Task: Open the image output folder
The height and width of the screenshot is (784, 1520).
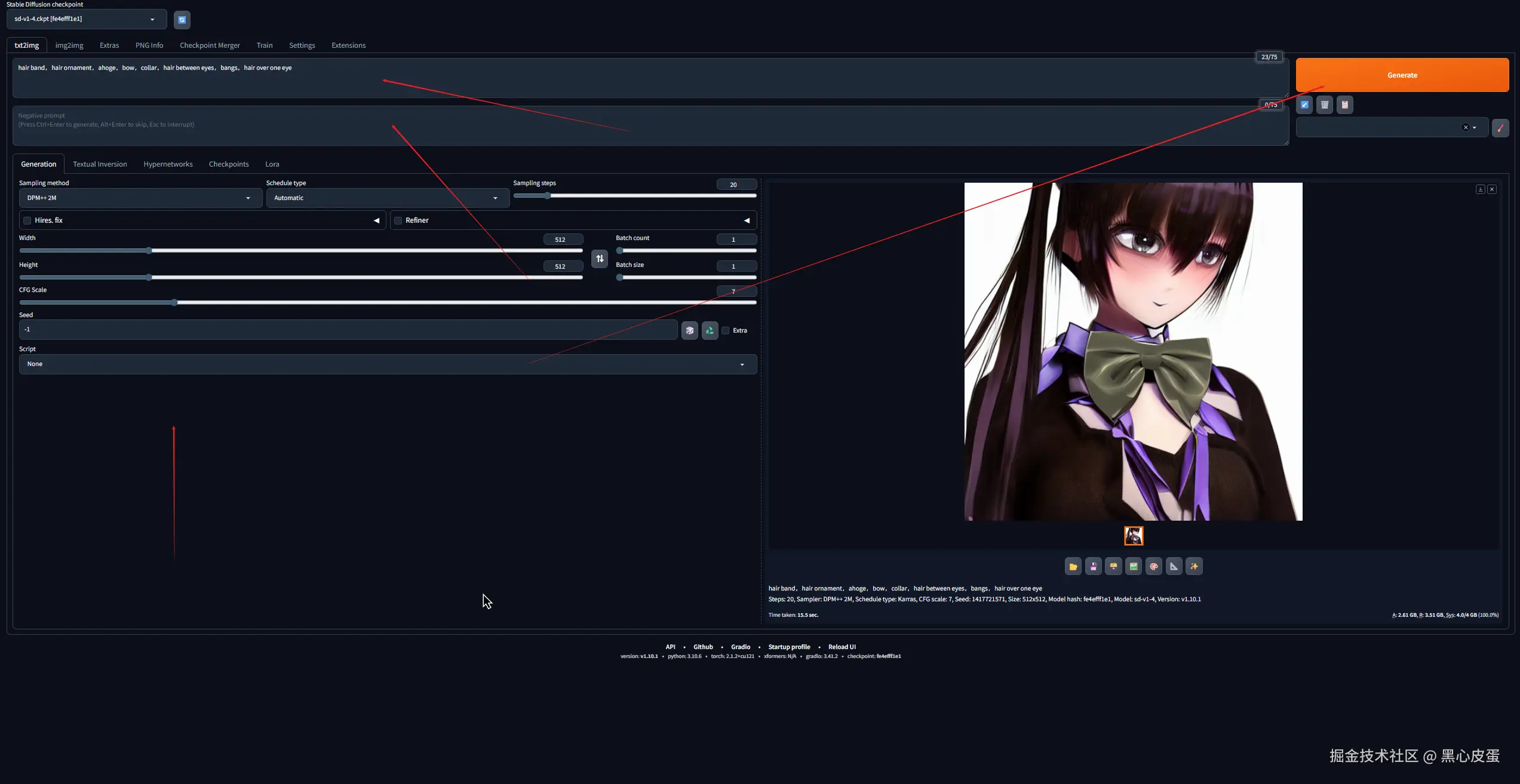Action: tap(1073, 566)
